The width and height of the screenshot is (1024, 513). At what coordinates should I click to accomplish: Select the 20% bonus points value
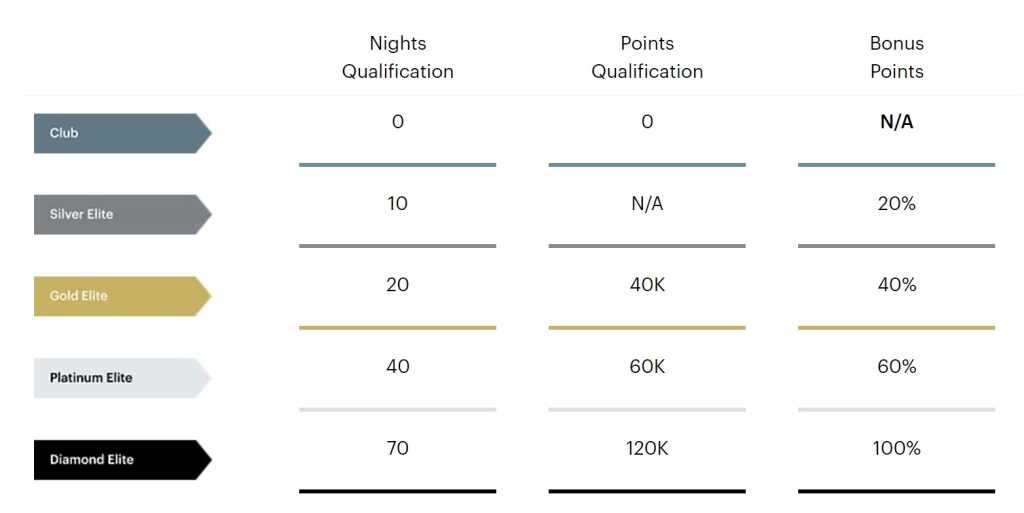coord(897,204)
